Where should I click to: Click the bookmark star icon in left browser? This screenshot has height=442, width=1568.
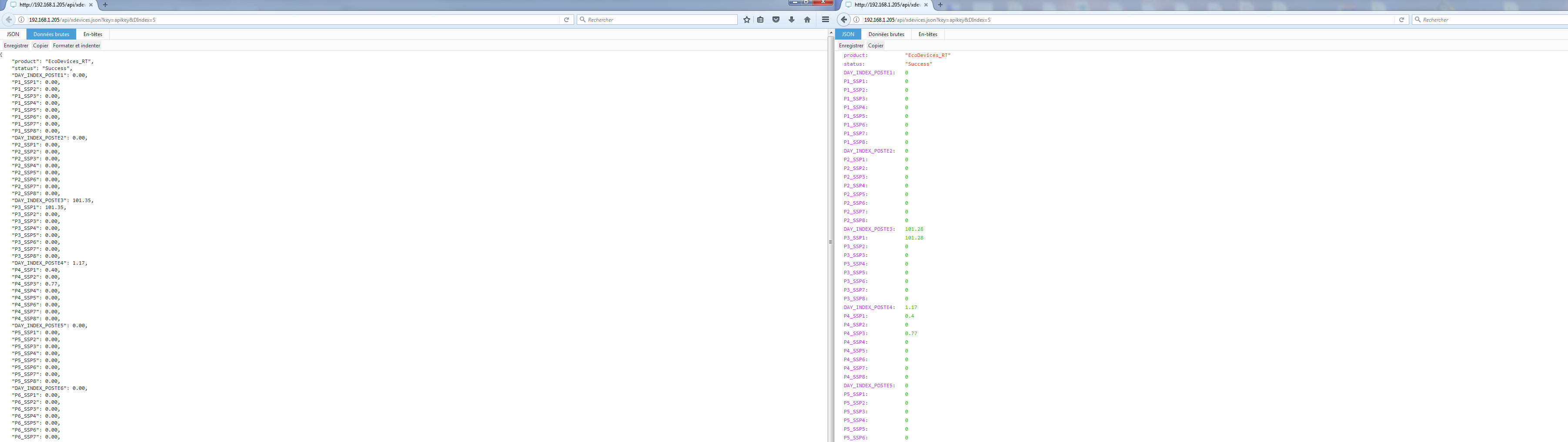[746, 20]
